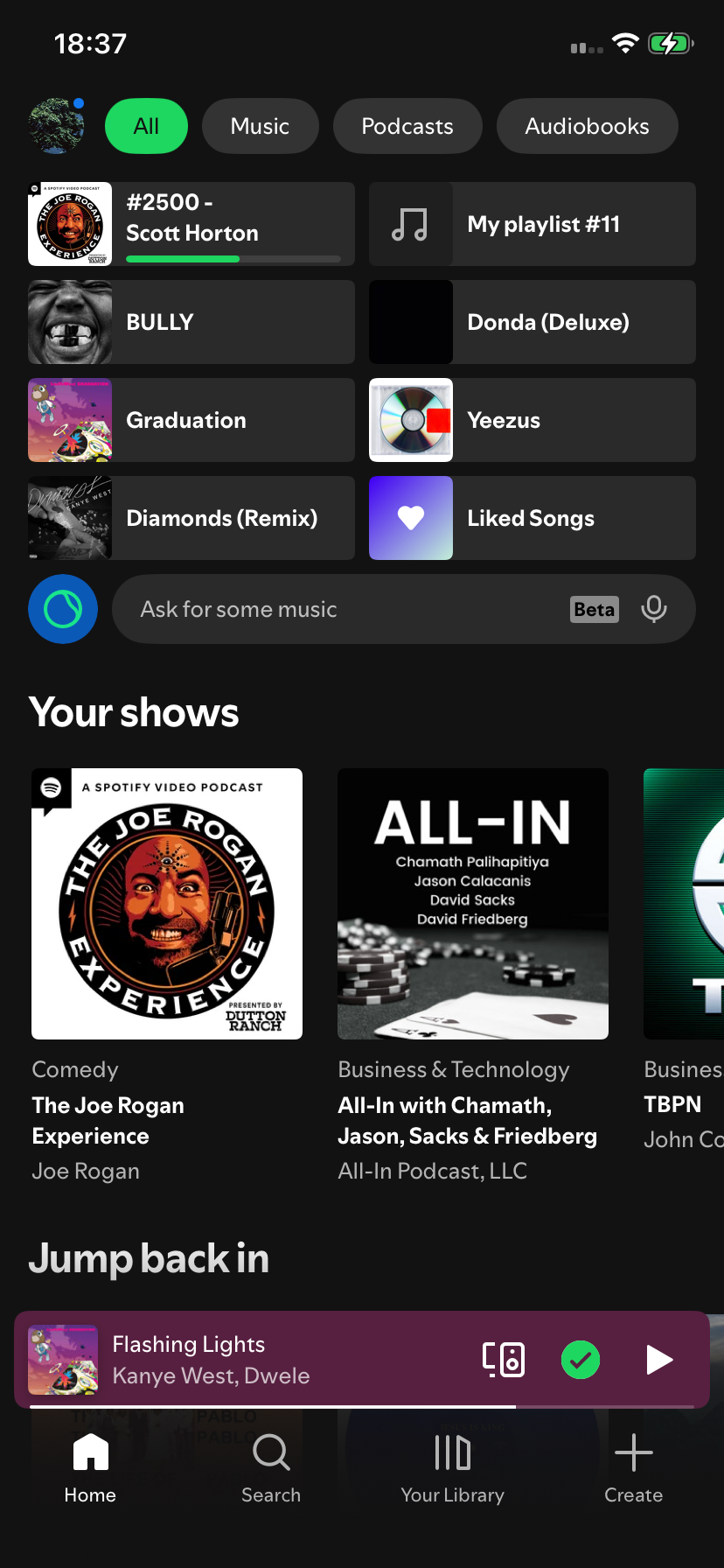
Task: Open the Flashing Lights now playing bar
Action: (x=362, y=1360)
